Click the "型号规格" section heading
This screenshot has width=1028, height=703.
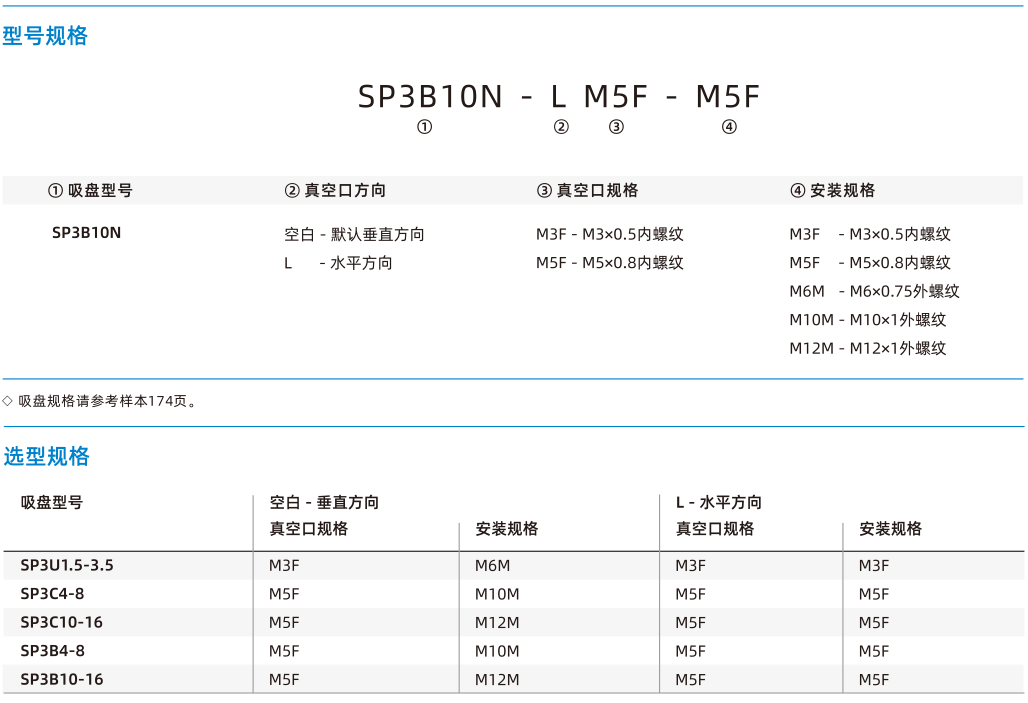click(x=45, y=35)
